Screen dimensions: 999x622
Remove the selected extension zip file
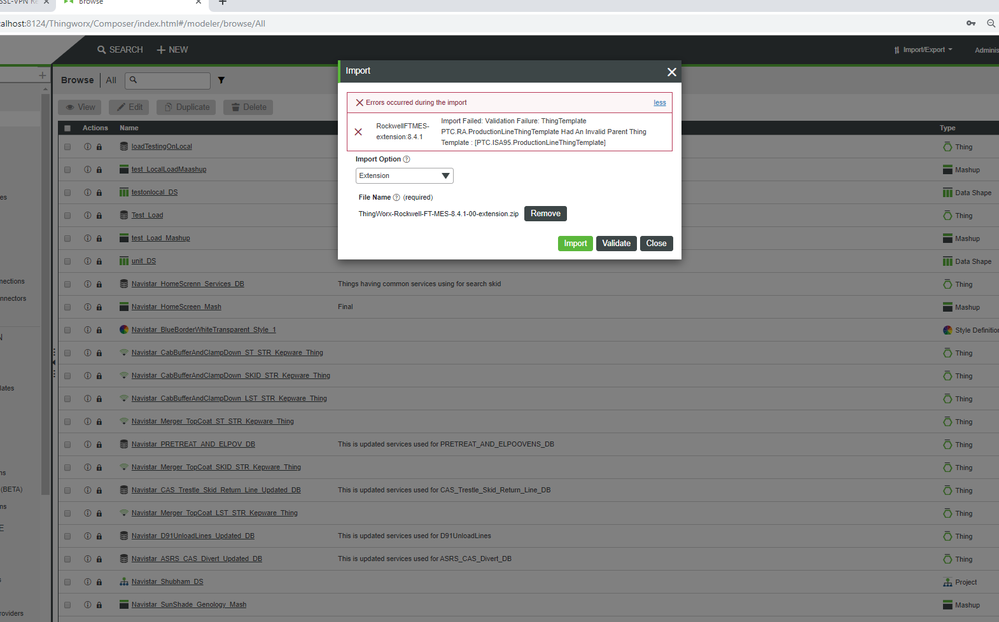tap(545, 213)
